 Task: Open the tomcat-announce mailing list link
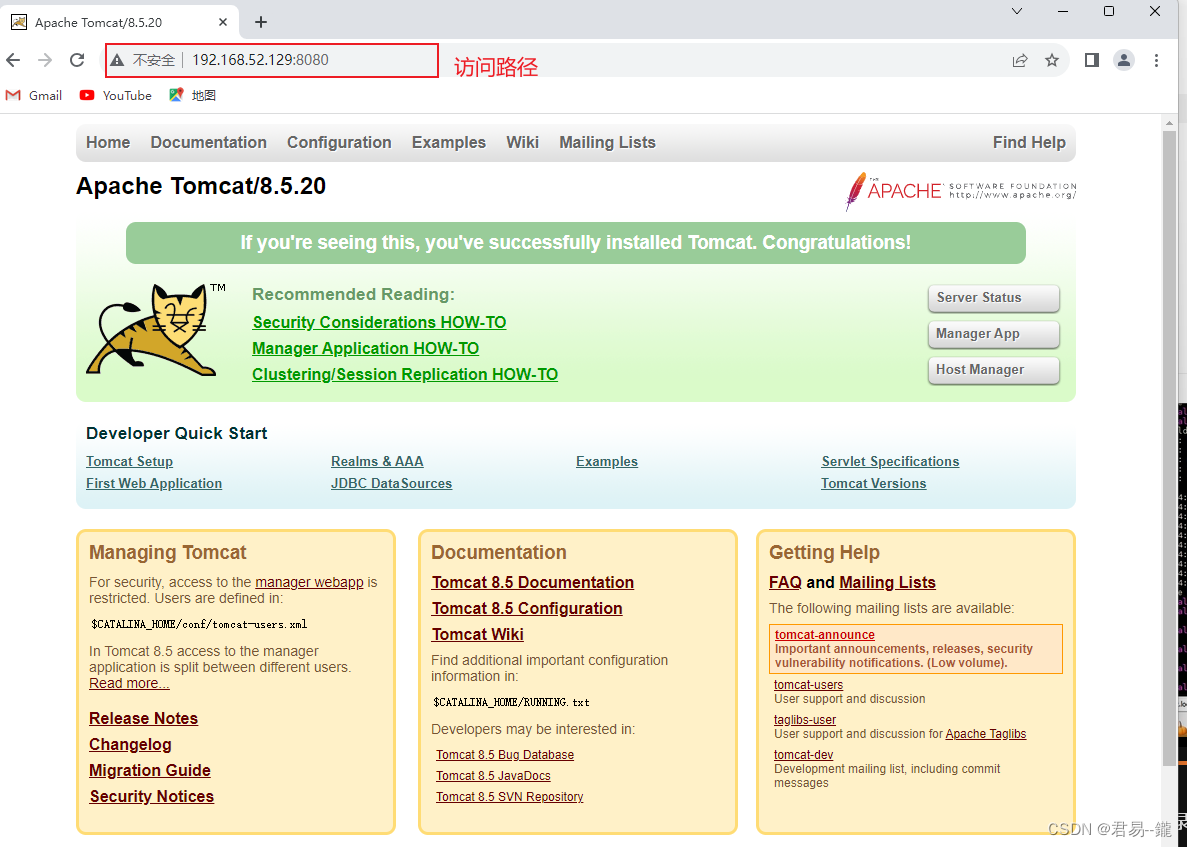[x=824, y=635]
